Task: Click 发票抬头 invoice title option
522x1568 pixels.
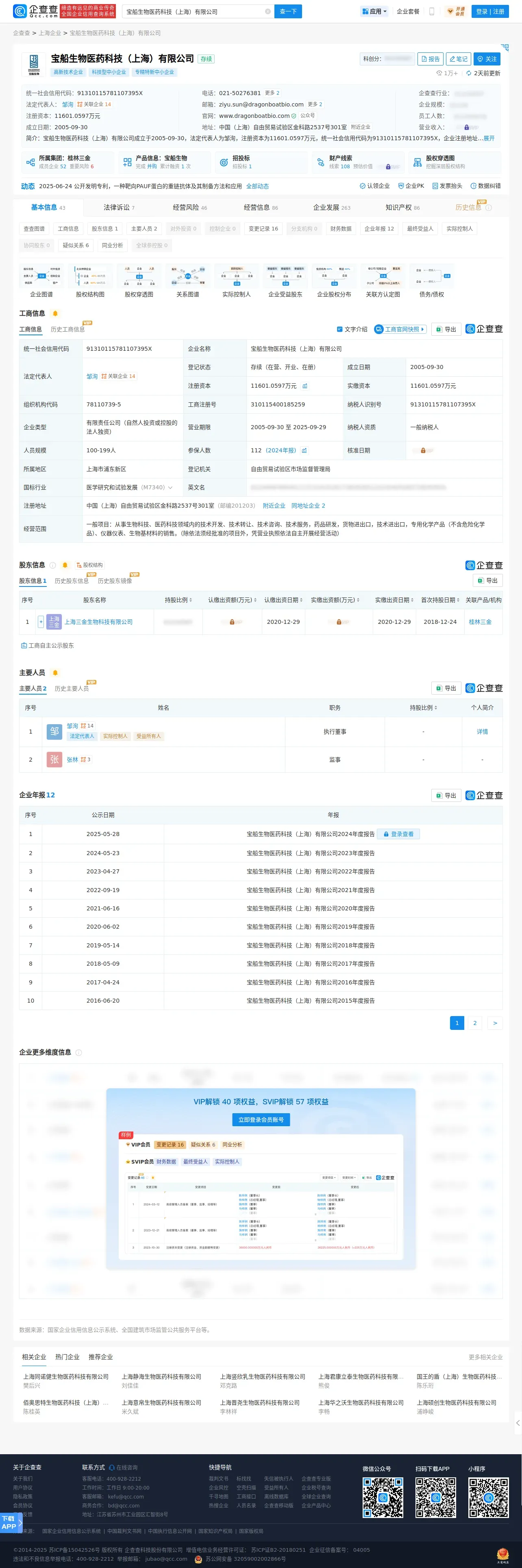Action: [447, 186]
